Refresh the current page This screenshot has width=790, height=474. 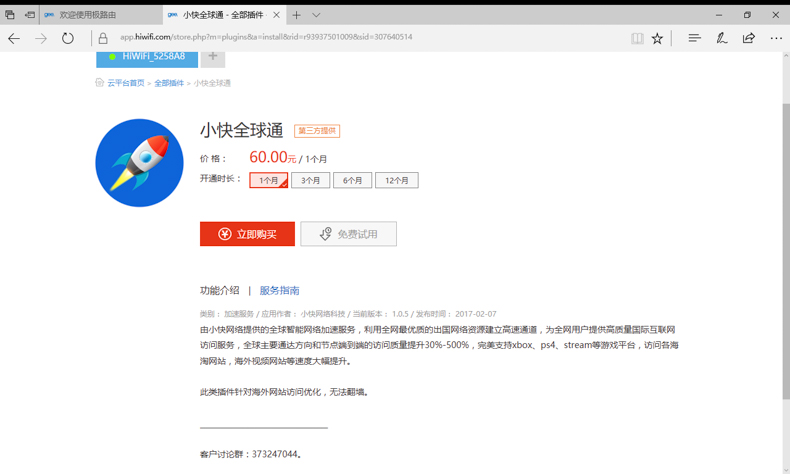pos(68,38)
